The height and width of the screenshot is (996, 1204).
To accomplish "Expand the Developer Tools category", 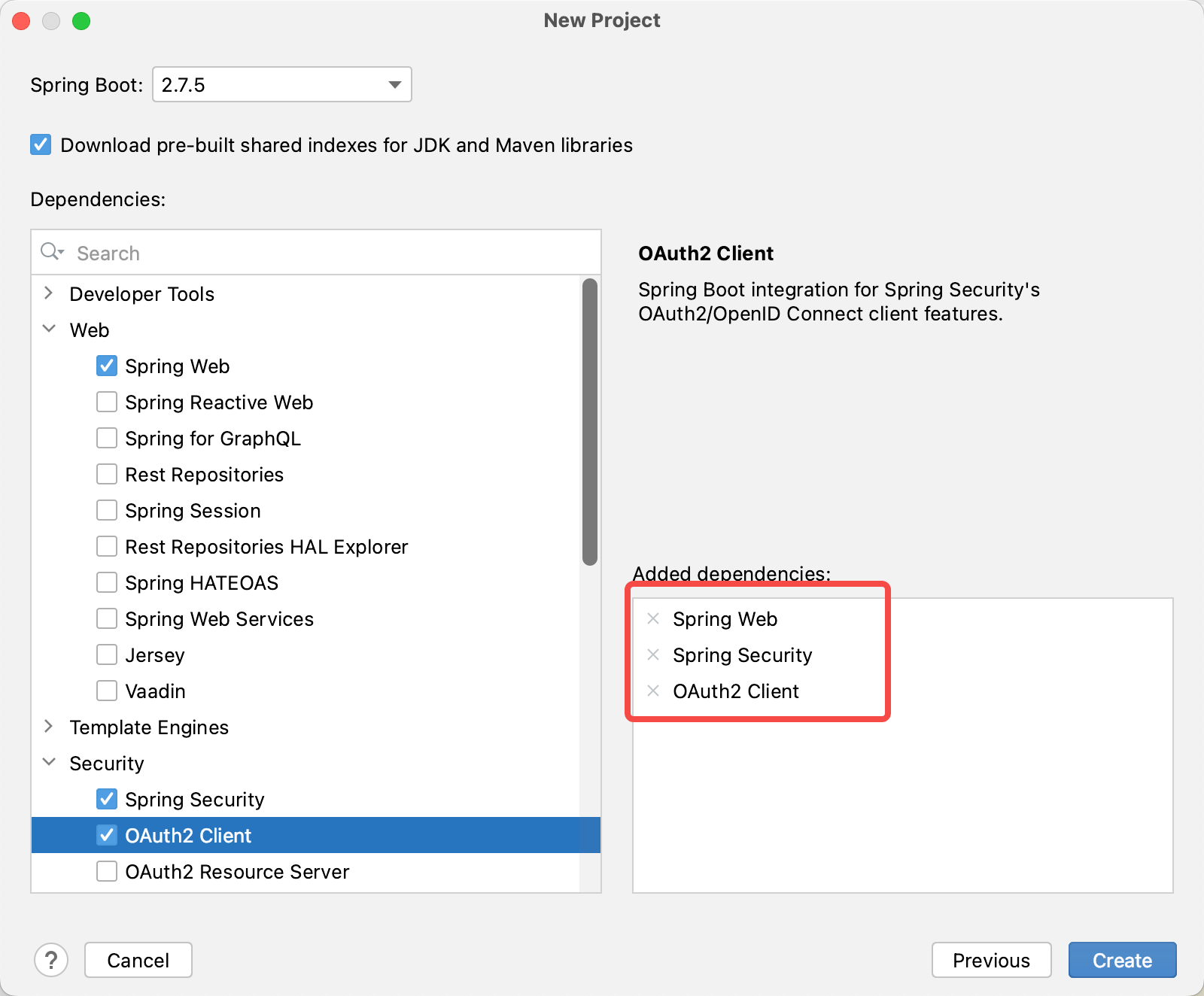I will 49,293.
